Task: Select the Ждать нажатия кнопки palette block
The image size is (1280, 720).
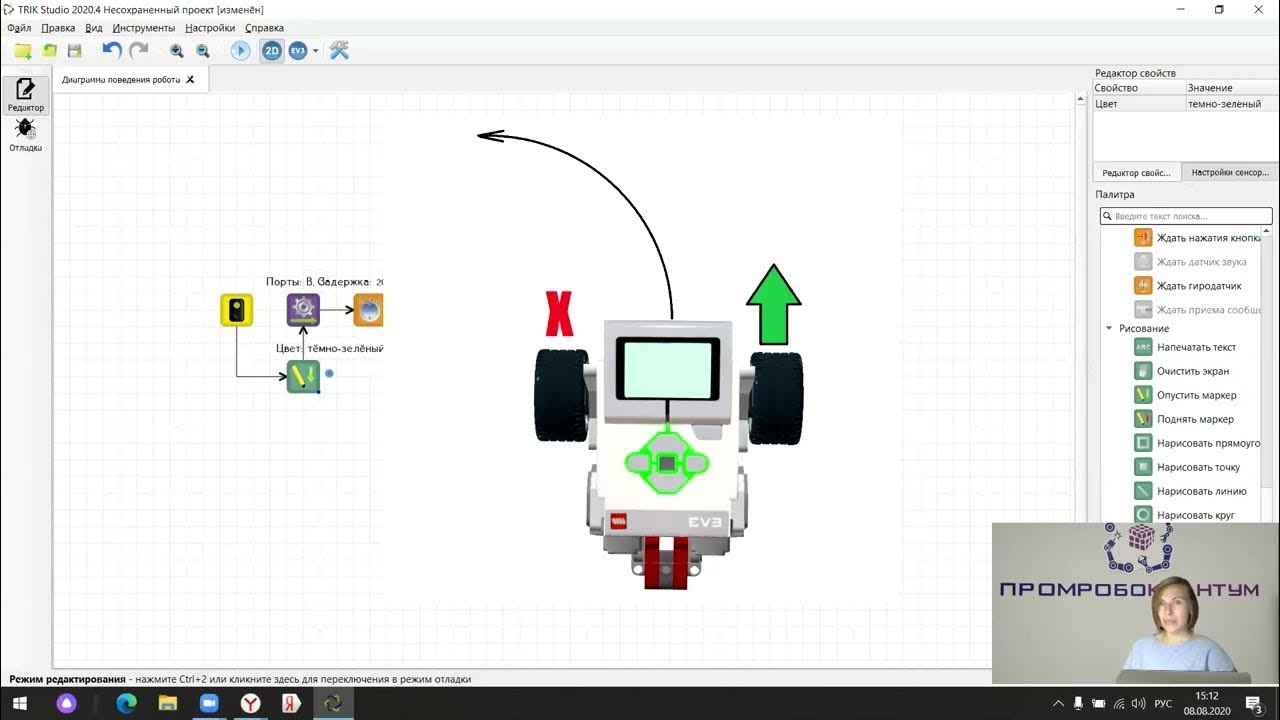Action: 1197,238
